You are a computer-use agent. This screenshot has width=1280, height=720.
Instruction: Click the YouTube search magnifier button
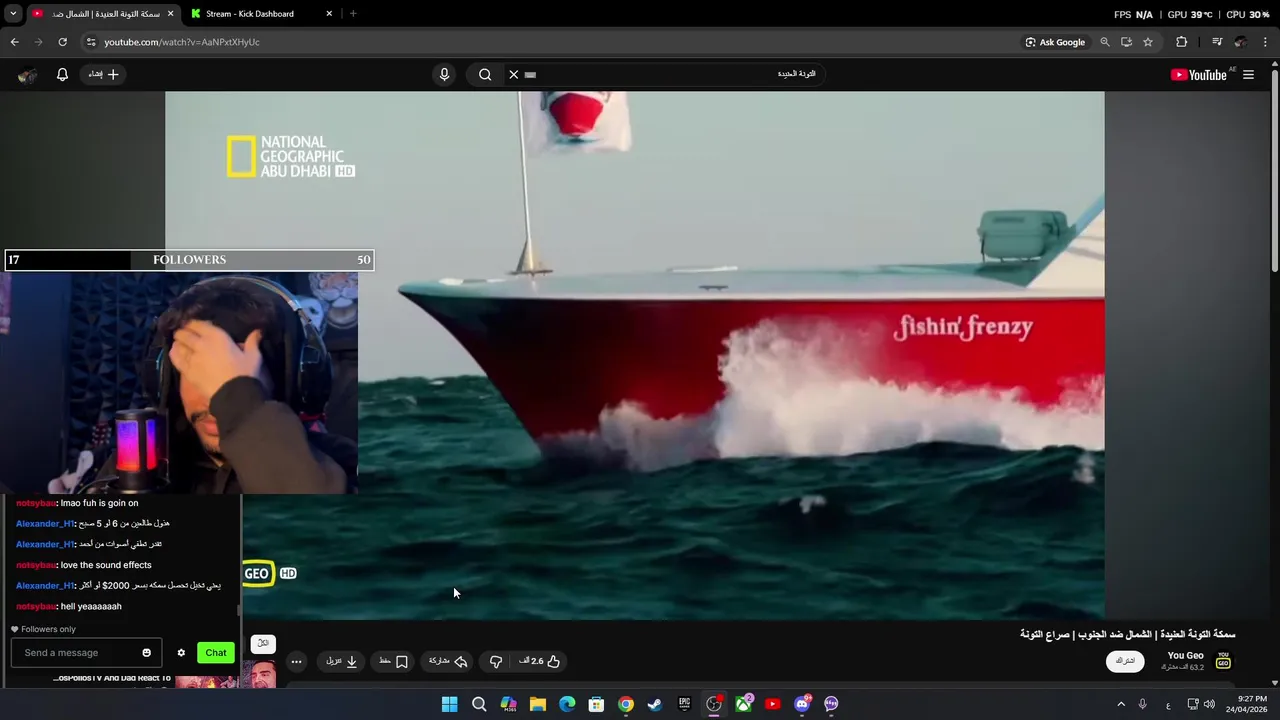click(x=485, y=74)
